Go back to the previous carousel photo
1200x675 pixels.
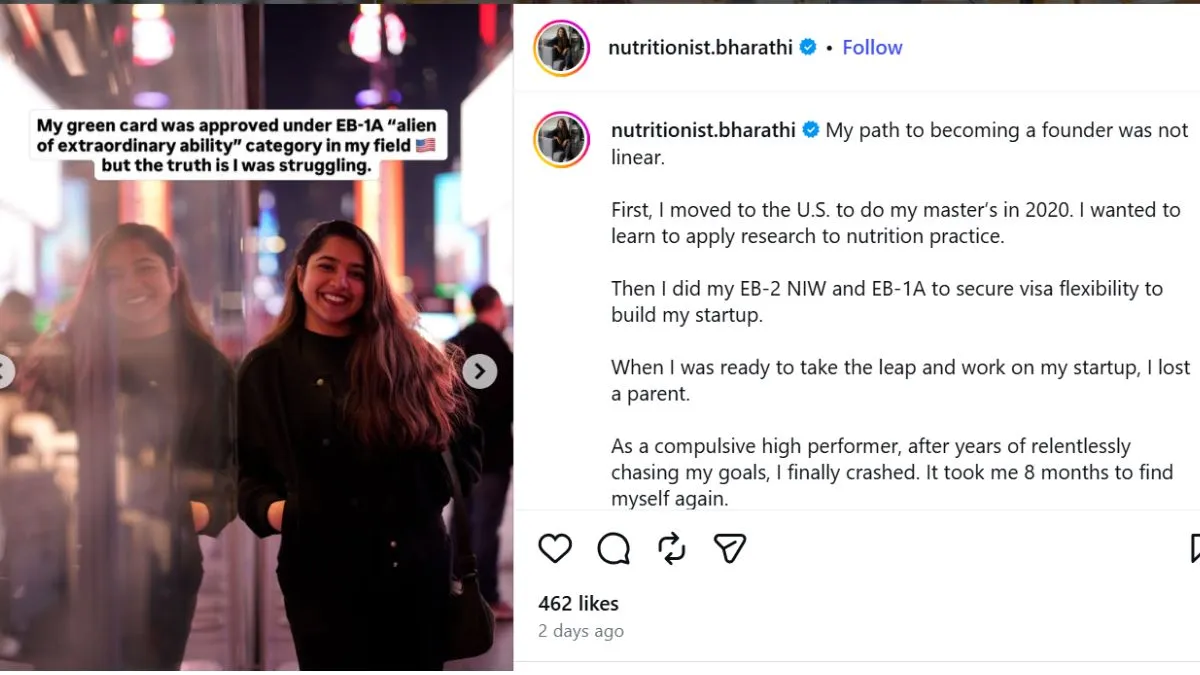(5, 372)
